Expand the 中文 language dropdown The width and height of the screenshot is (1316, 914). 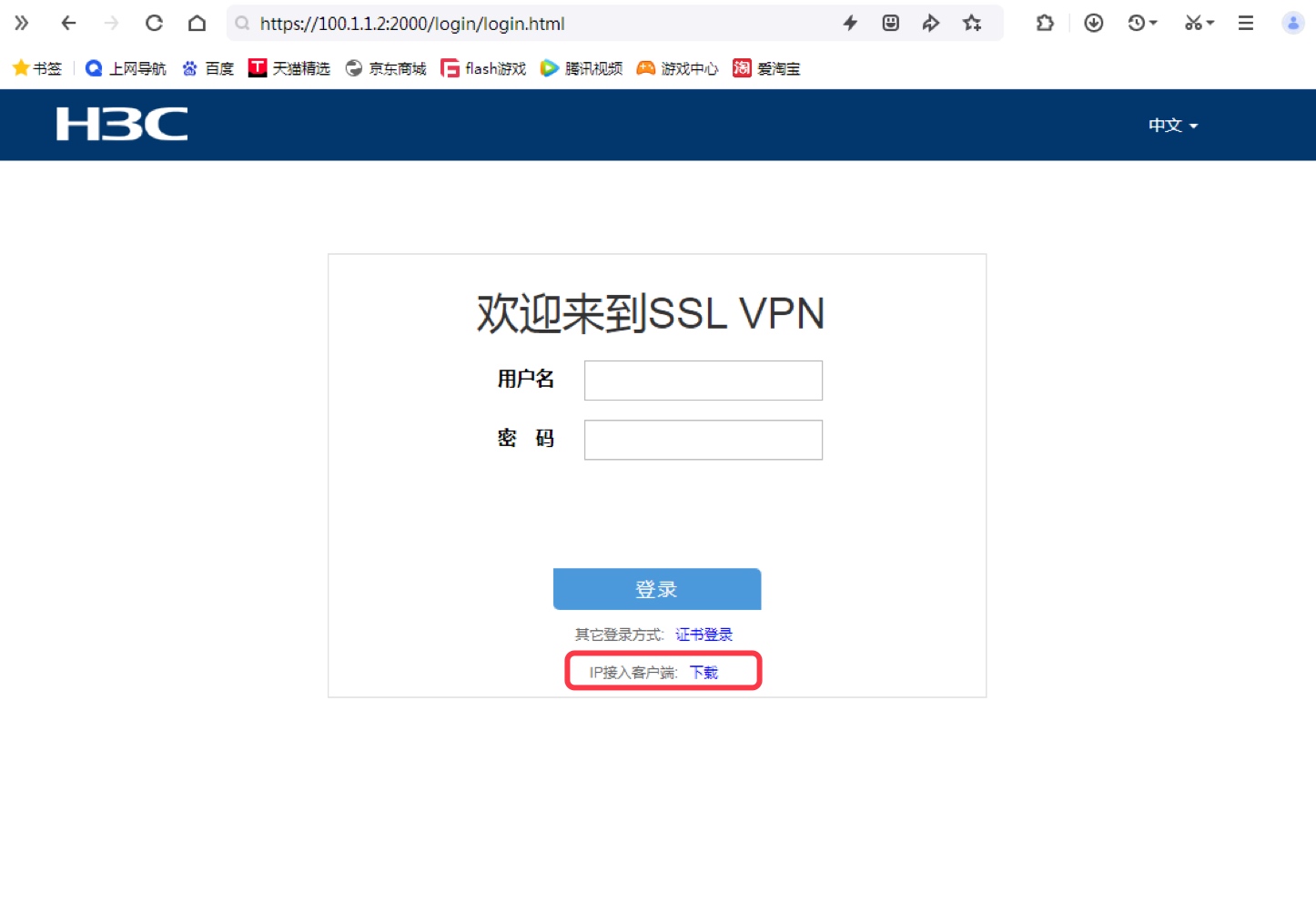coord(1173,126)
